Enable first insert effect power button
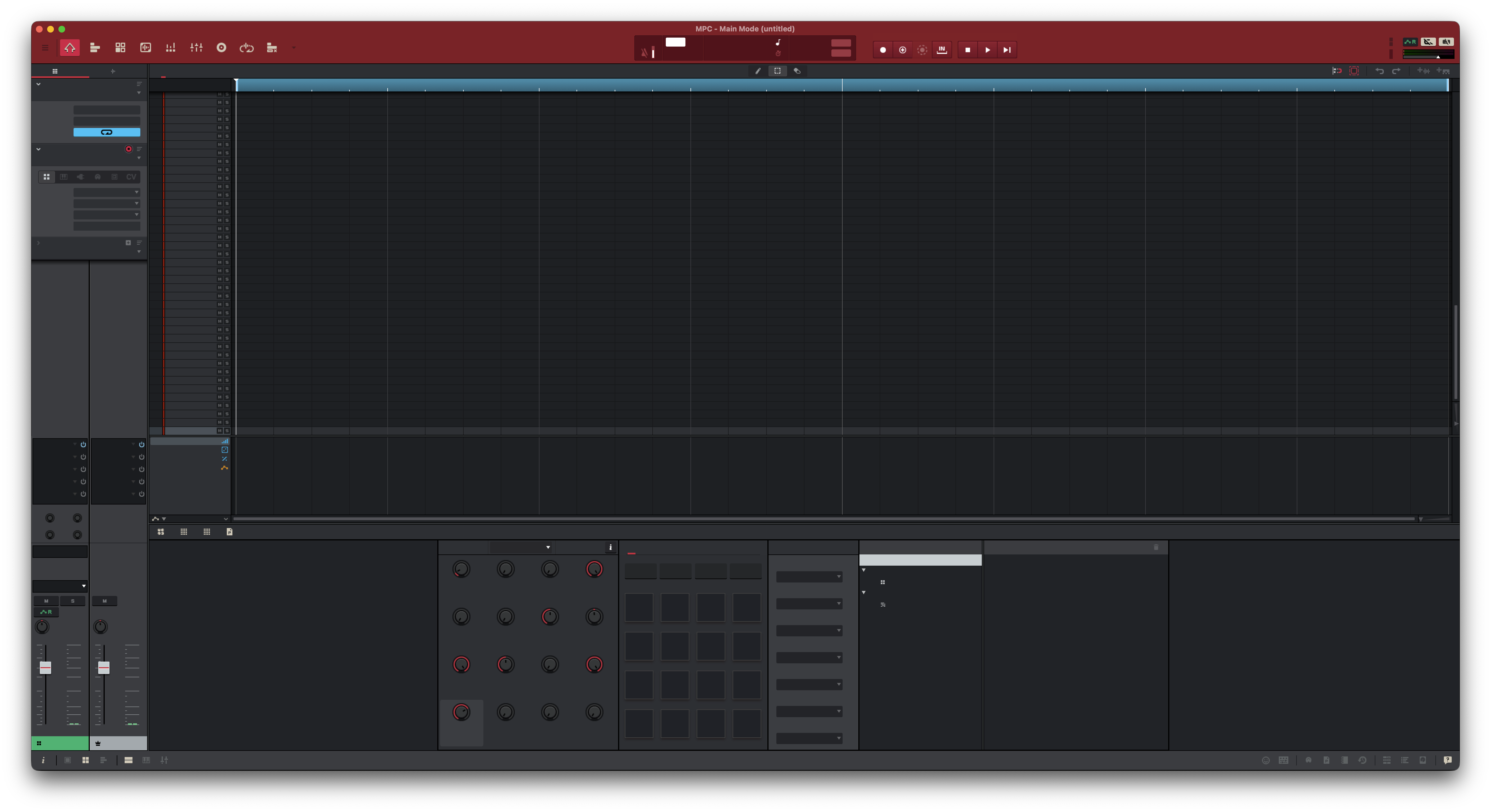This screenshot has height=812, width=1491. click(x=83, y=444)
